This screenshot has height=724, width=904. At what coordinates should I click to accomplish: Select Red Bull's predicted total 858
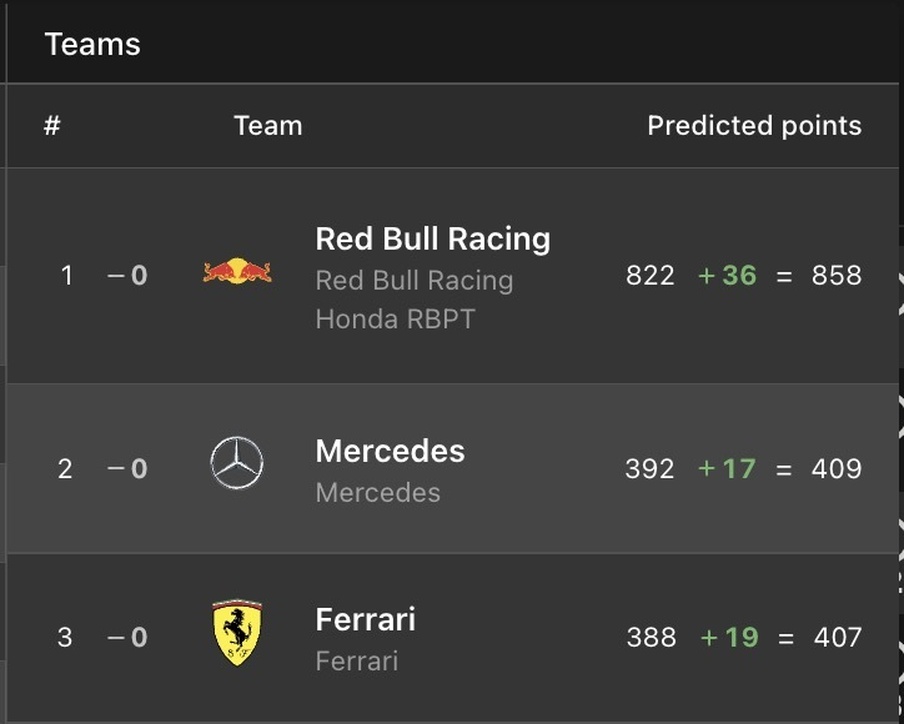837,276
